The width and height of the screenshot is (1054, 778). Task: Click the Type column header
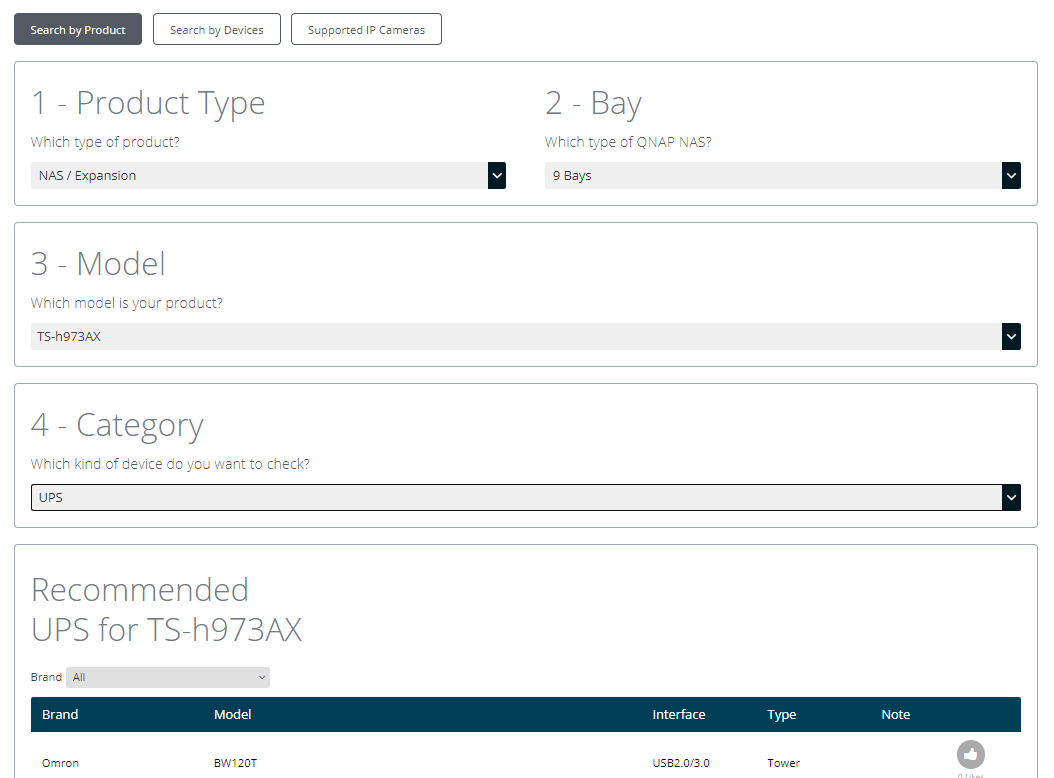pyautogui.click(x=781, y=715)
